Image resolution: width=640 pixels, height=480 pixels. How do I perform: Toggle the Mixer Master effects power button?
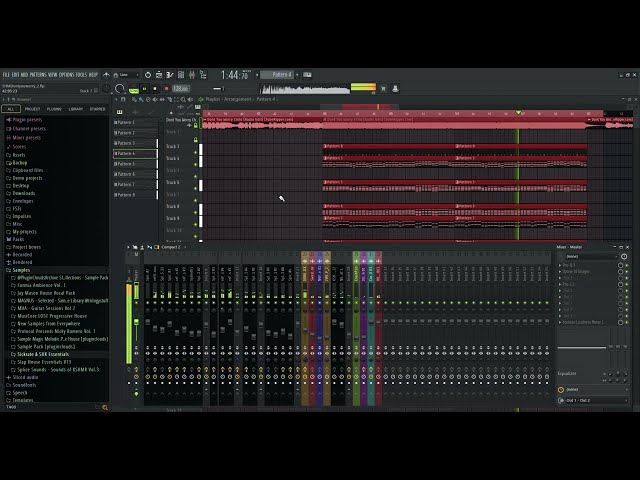[x=624, y=256]
